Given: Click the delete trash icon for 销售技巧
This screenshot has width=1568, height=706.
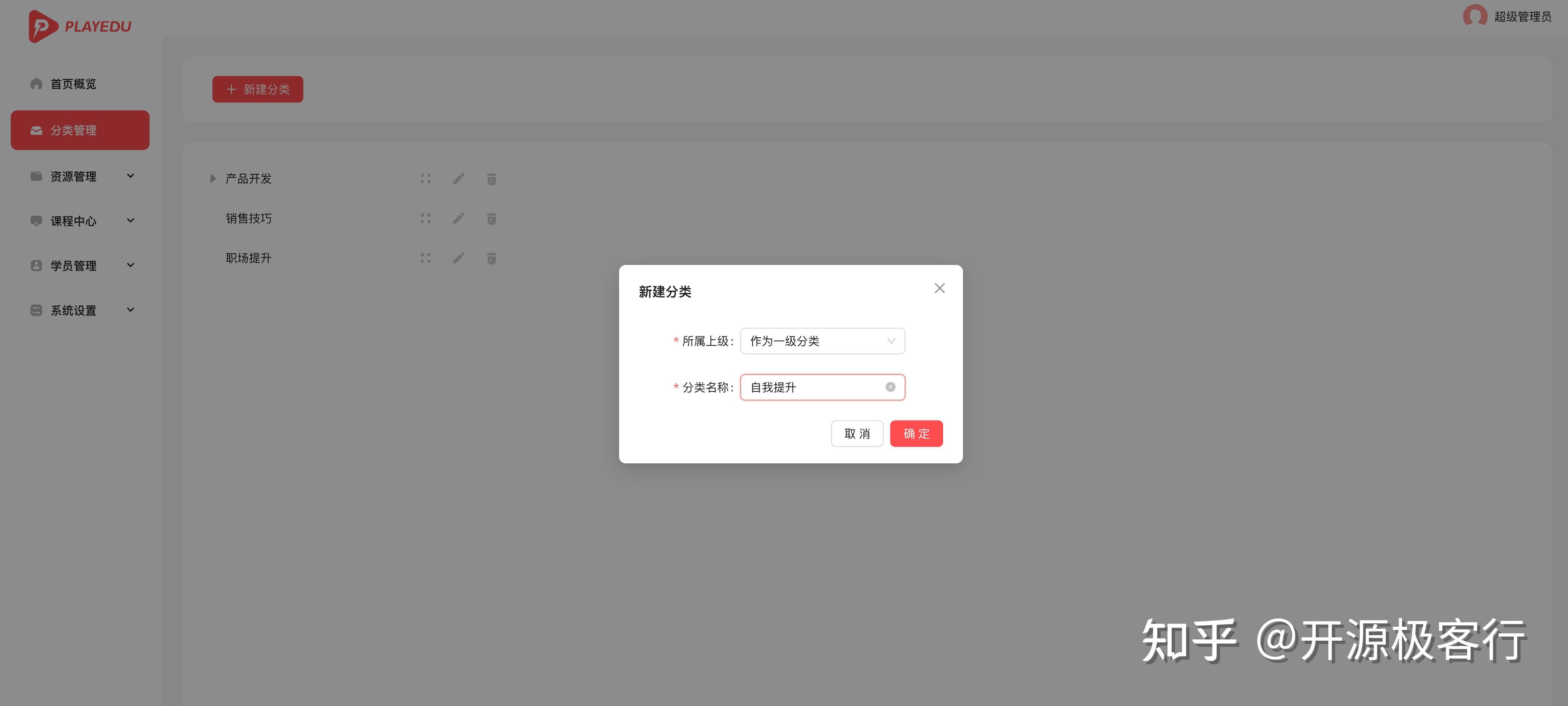Looking at the screenshot, I should click(491, 218).
